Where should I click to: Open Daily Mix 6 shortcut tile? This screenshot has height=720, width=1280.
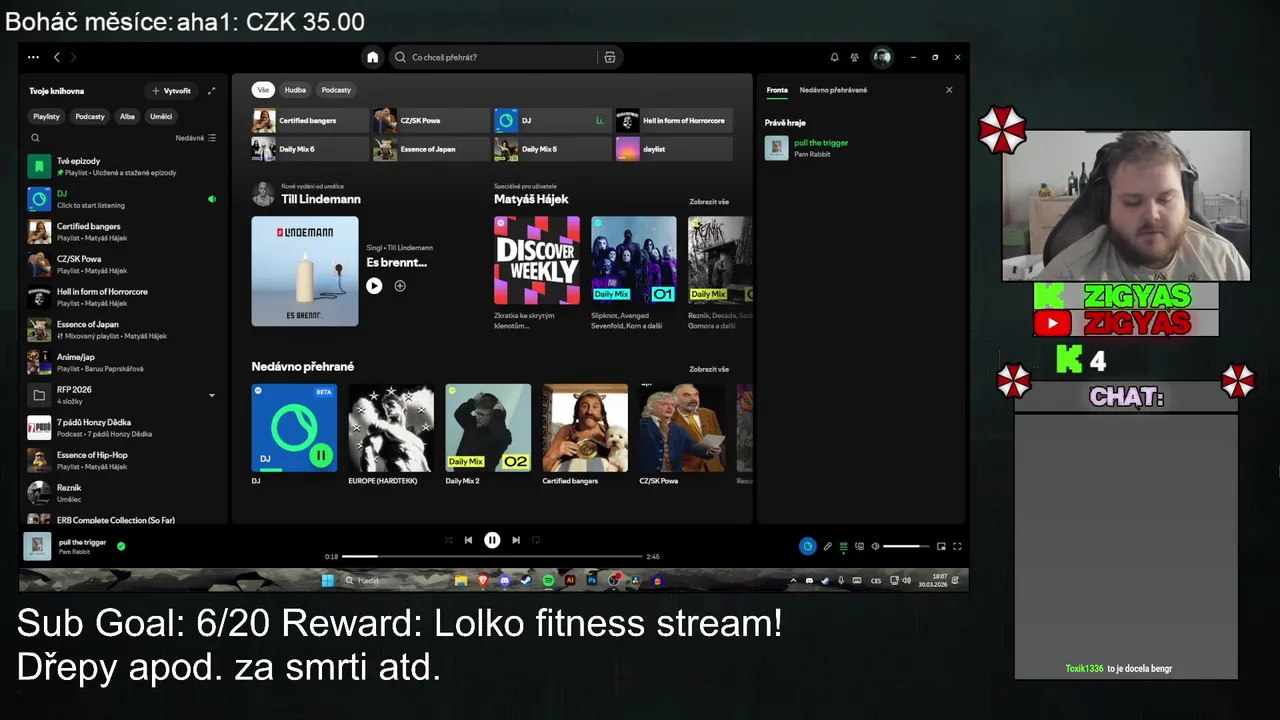(310, 149)
